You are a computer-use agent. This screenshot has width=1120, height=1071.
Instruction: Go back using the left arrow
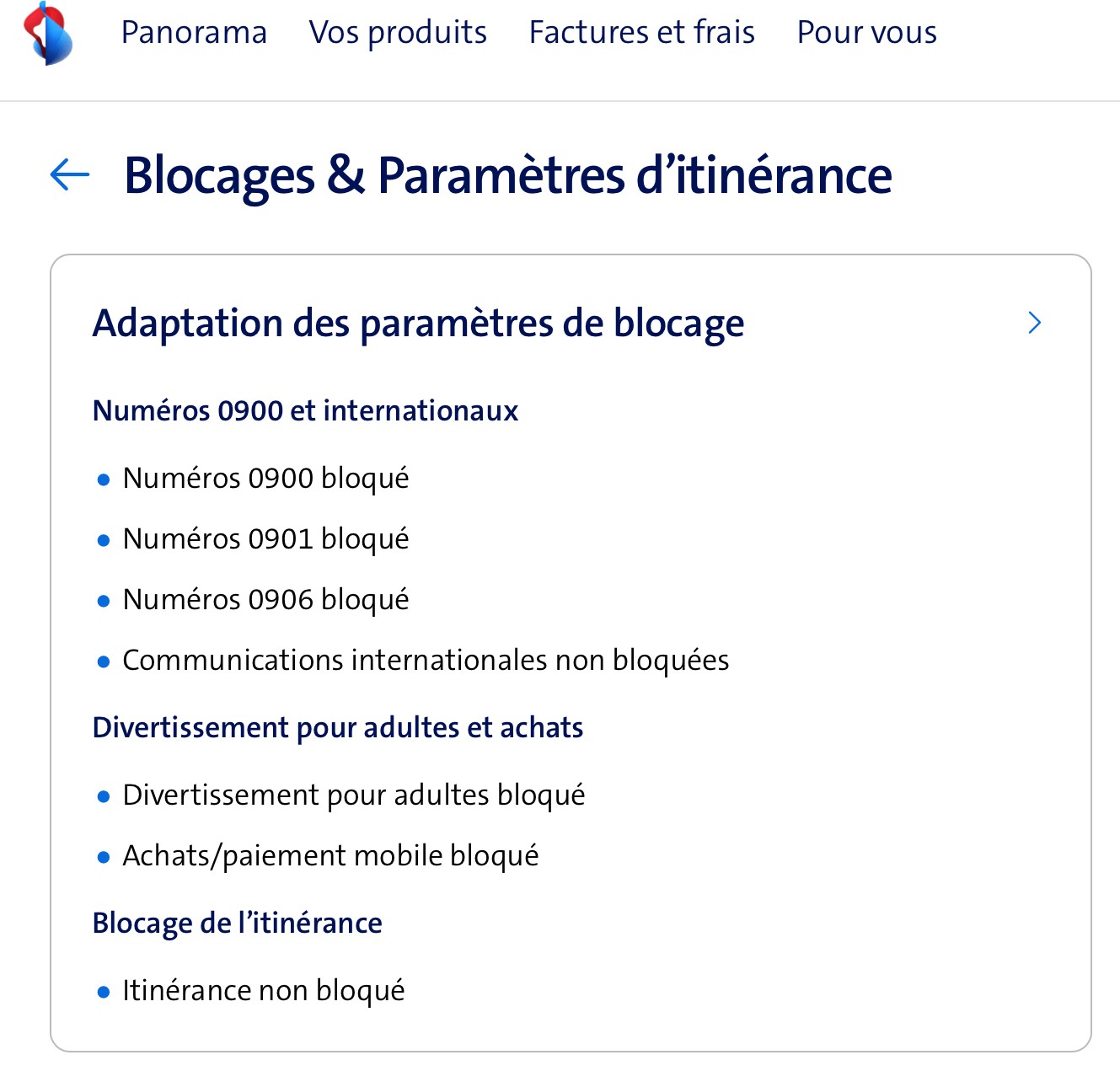tap(70, 174)
